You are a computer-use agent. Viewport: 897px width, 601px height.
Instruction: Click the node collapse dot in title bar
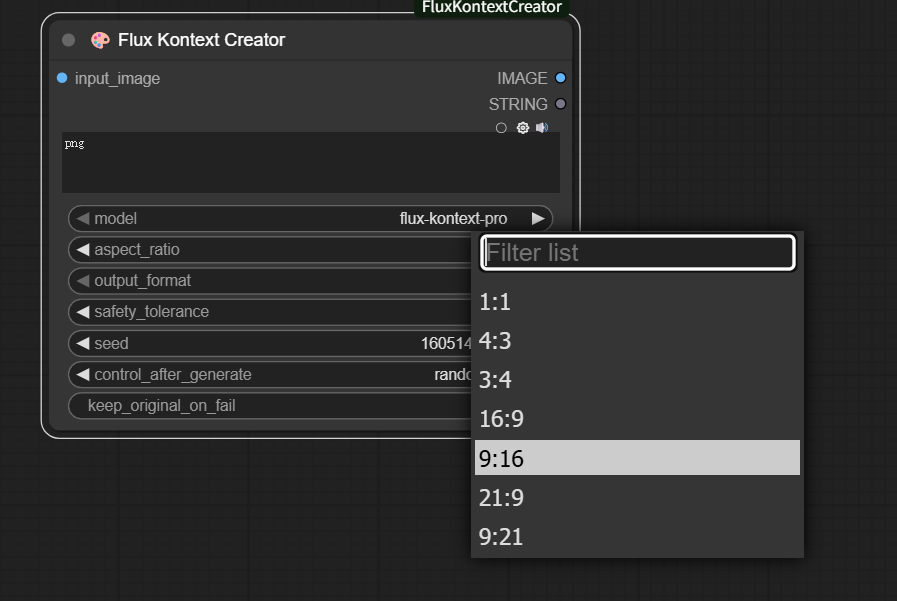coord(68,40)
